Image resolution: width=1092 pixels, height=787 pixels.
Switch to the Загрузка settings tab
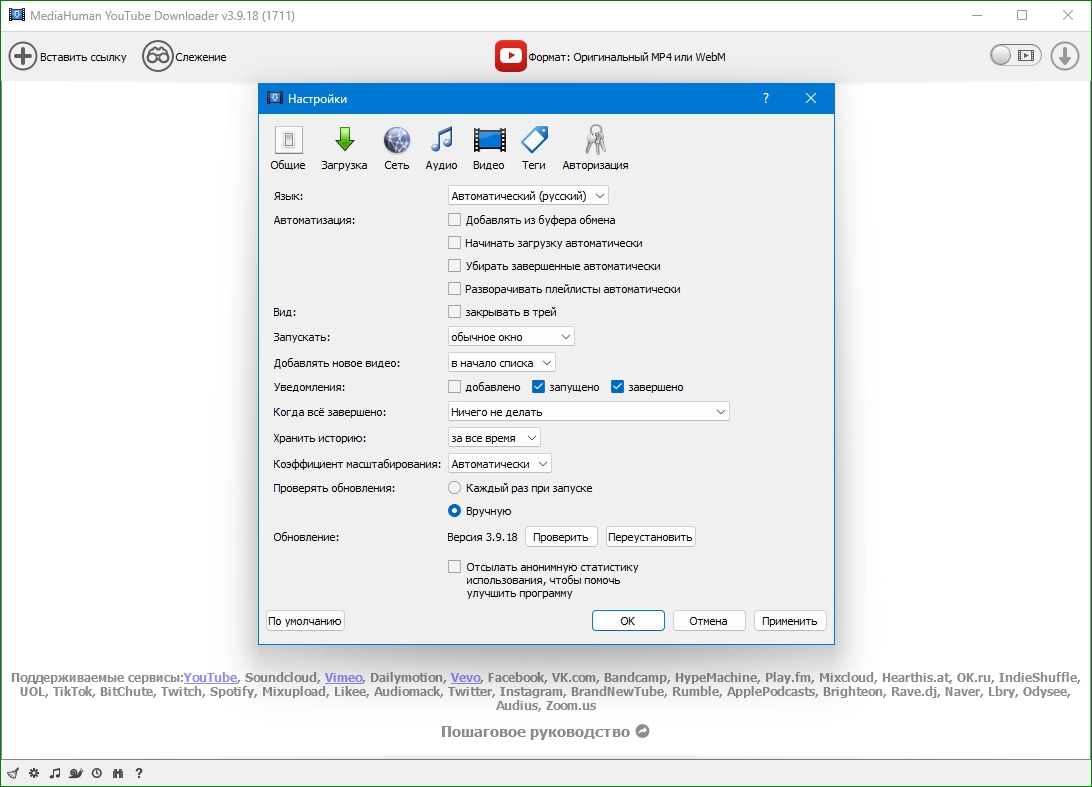344,148
